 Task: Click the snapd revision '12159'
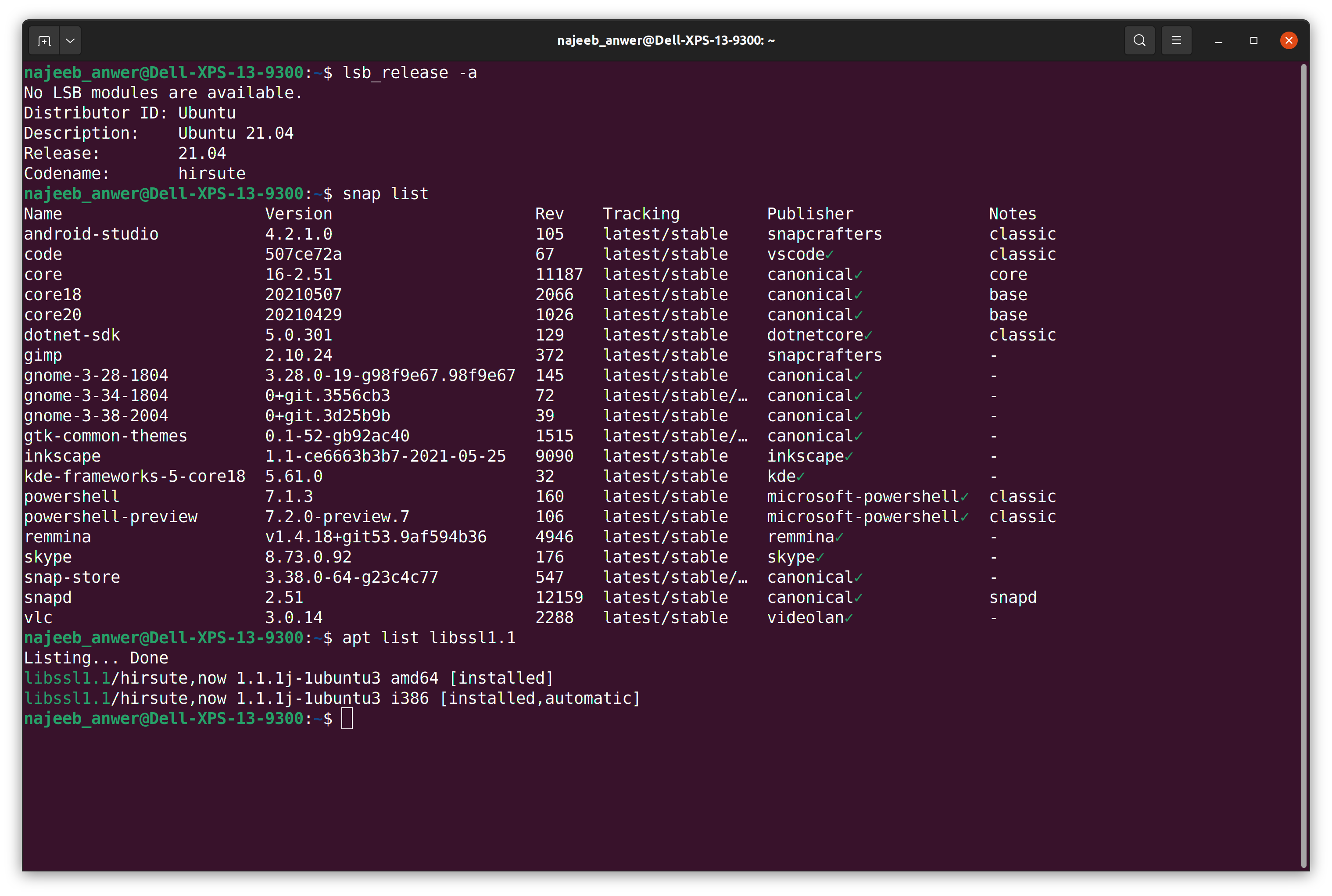pos(559,597)
